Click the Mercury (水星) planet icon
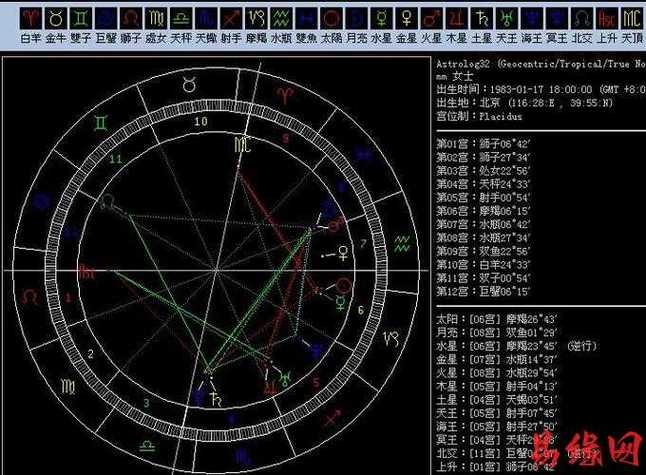646x475 pixels. click(x=382, y=19)
